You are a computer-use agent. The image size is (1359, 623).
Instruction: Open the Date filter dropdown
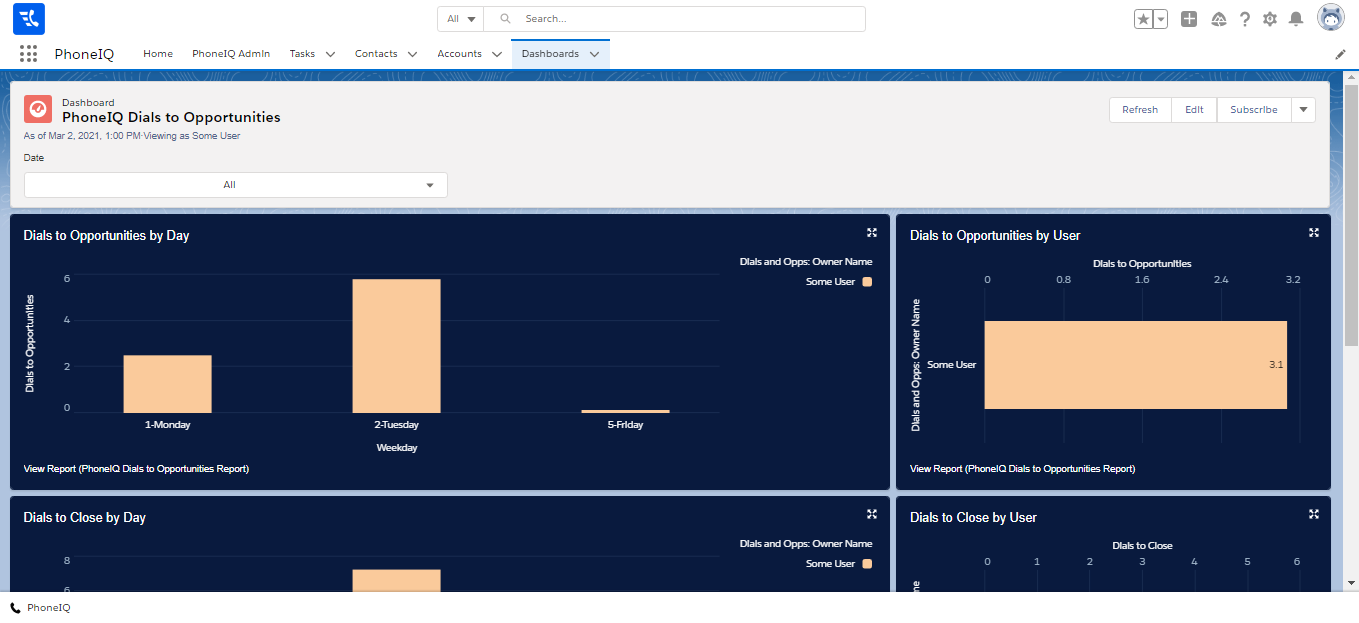click(x=236, y=185)
